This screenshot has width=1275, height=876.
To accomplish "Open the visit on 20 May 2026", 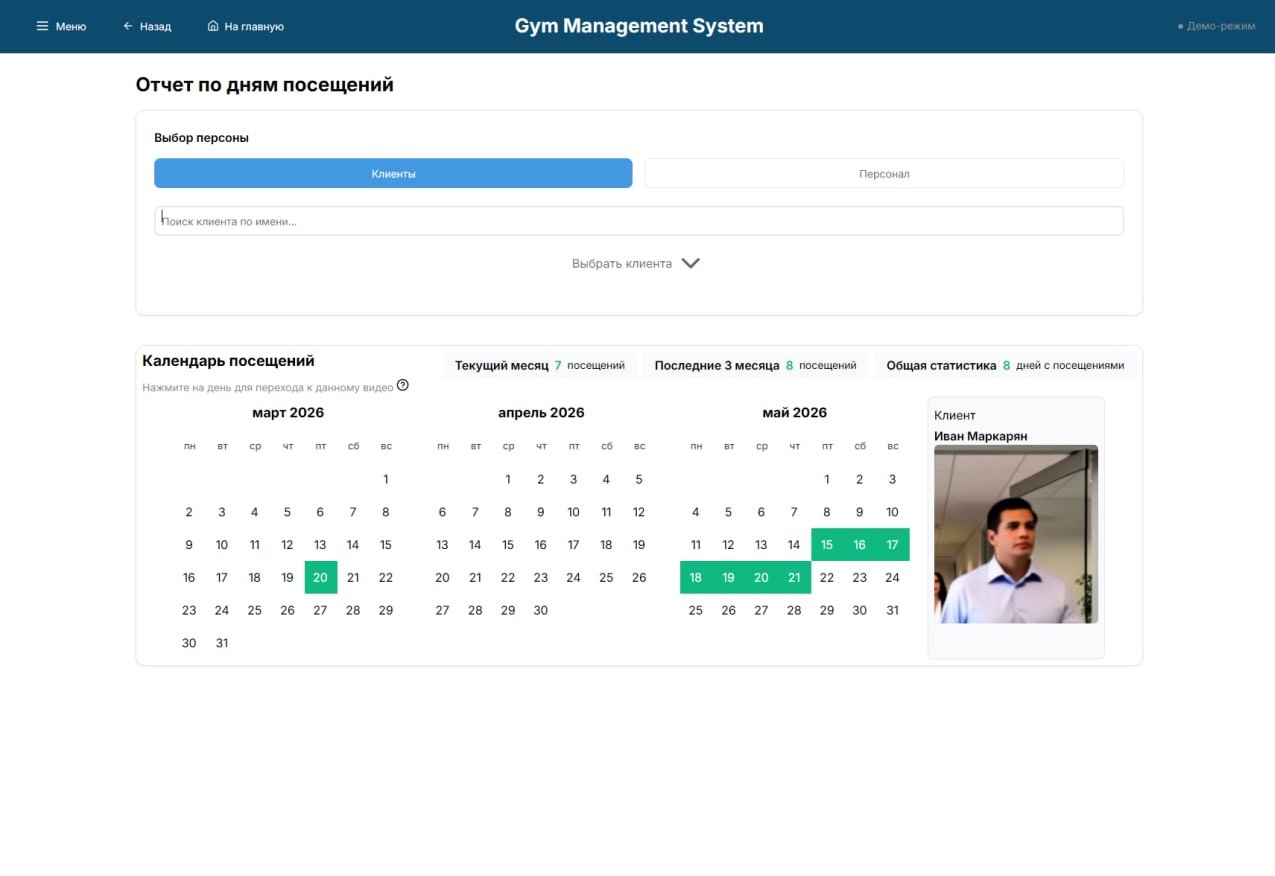I will tap(761, 577).
